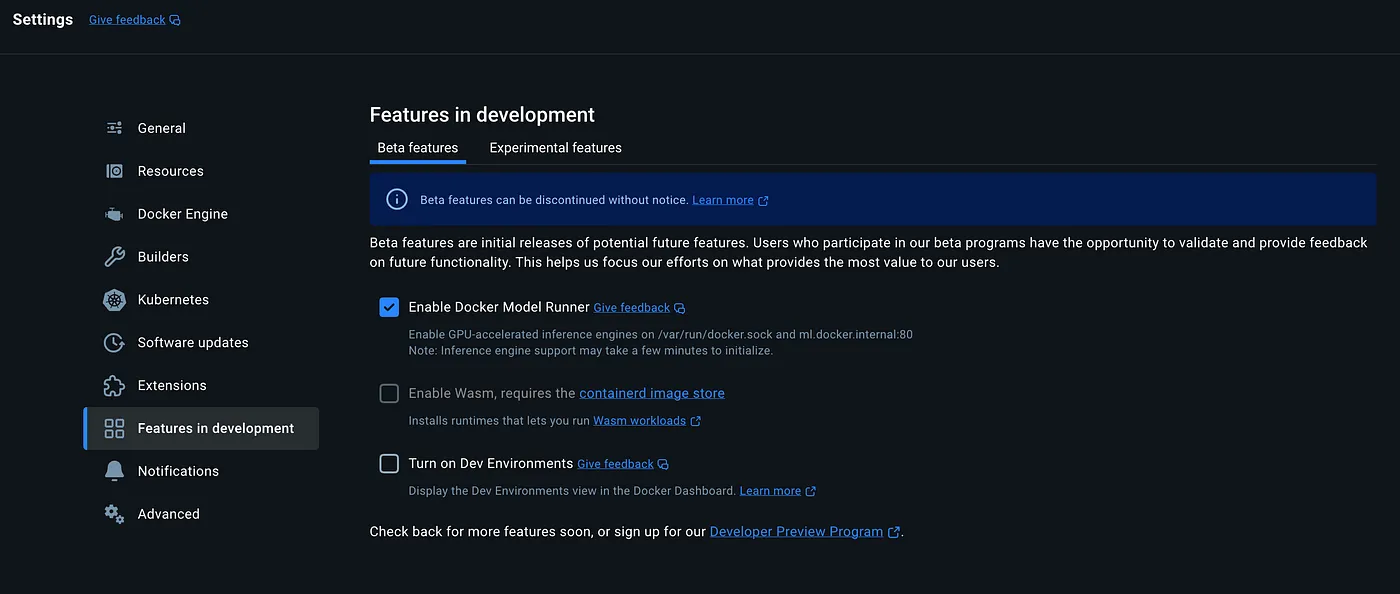Open the Developer Preview Program link
Screen dimensions: 1400x594
point(796,532)
